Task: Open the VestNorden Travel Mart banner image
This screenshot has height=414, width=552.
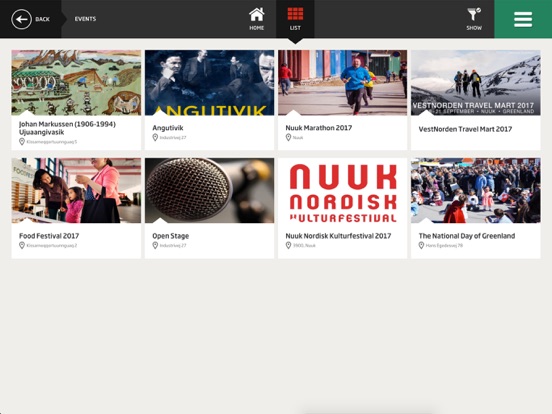Action: pyautogui.click(x=476, y=82)
